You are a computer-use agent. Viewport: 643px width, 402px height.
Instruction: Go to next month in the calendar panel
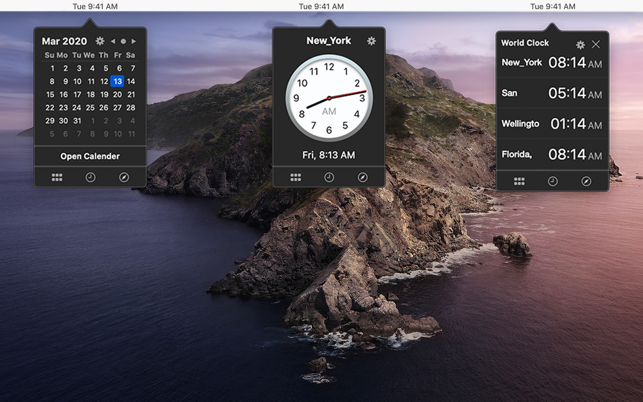click(x=134, y=41)
